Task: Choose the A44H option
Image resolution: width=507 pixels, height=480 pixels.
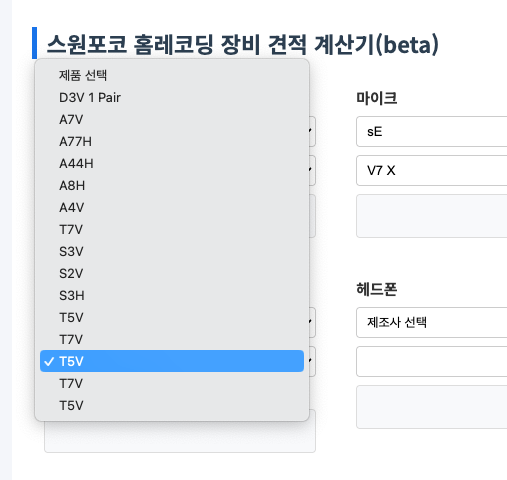Action: coord(172,163)
